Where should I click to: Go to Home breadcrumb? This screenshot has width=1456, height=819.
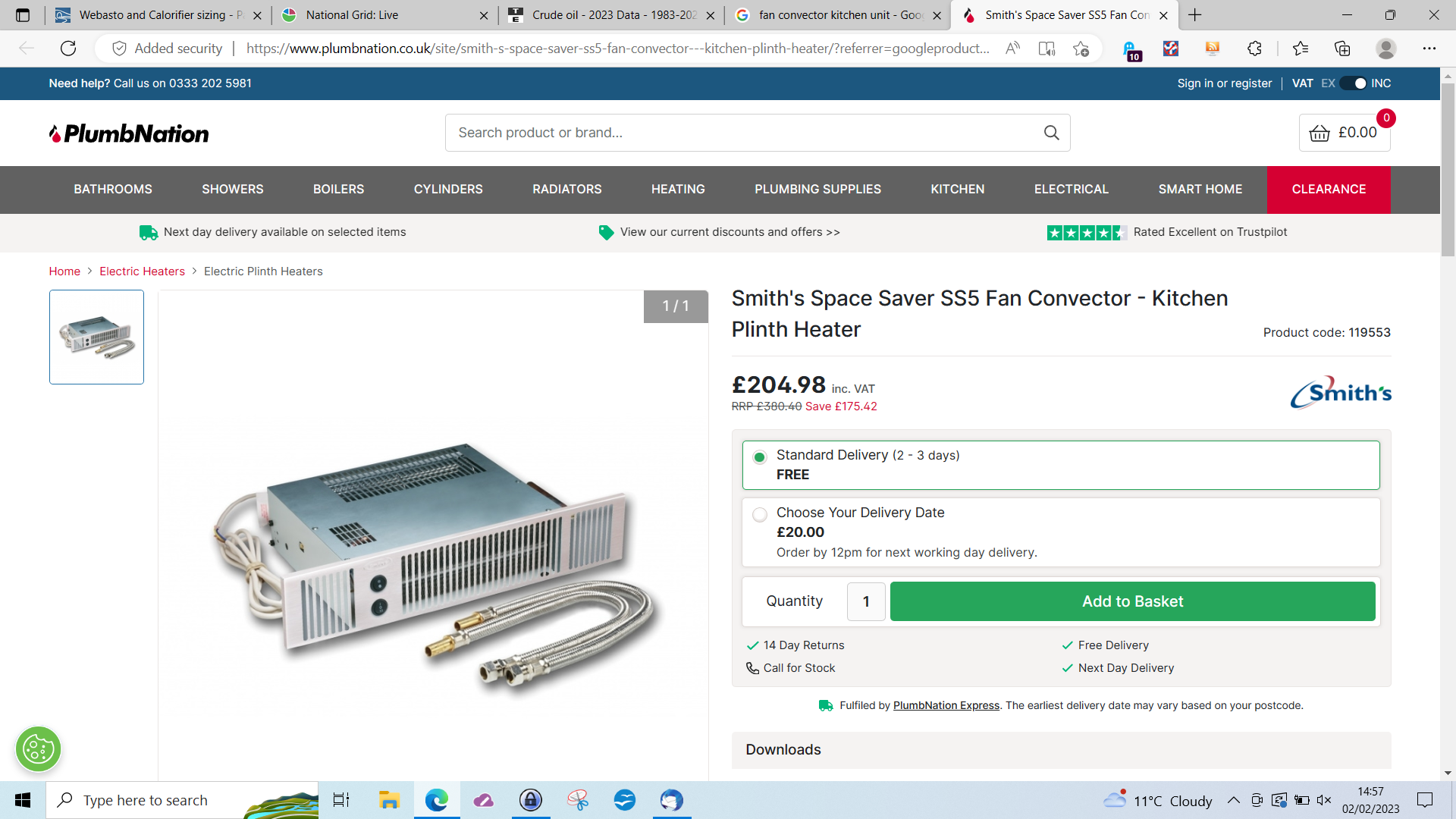pos(64,271)
